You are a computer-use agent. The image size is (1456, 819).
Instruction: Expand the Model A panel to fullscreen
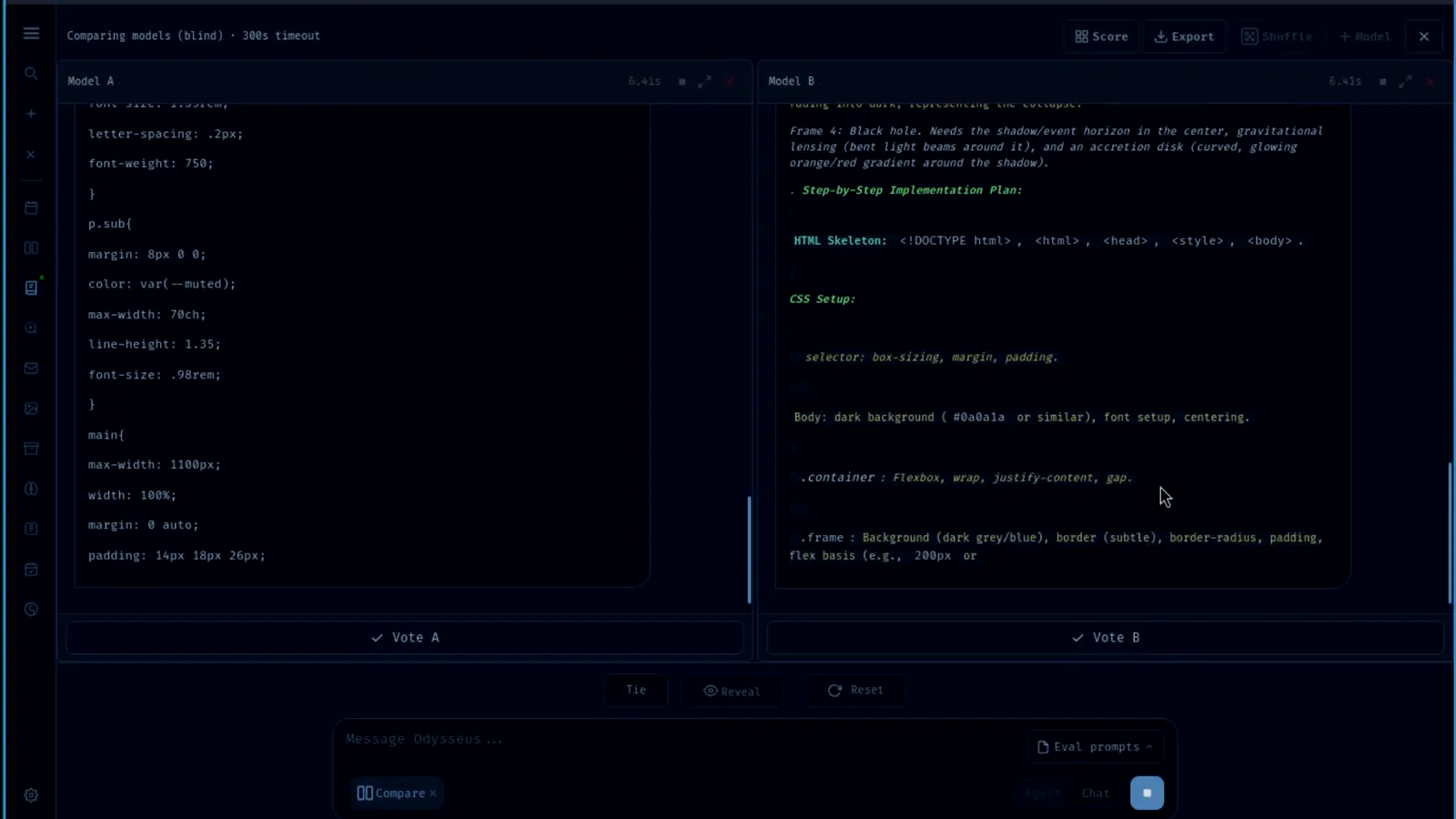(704, 82)
